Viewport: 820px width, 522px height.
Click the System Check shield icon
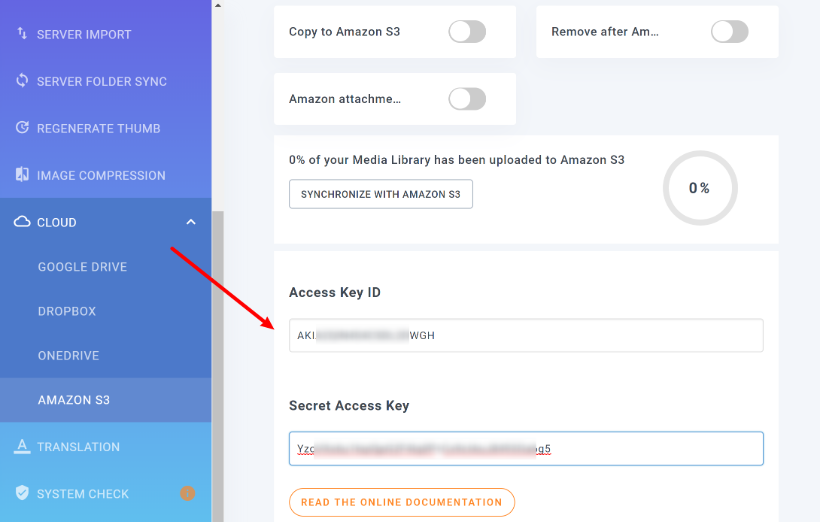pos(22,493)
